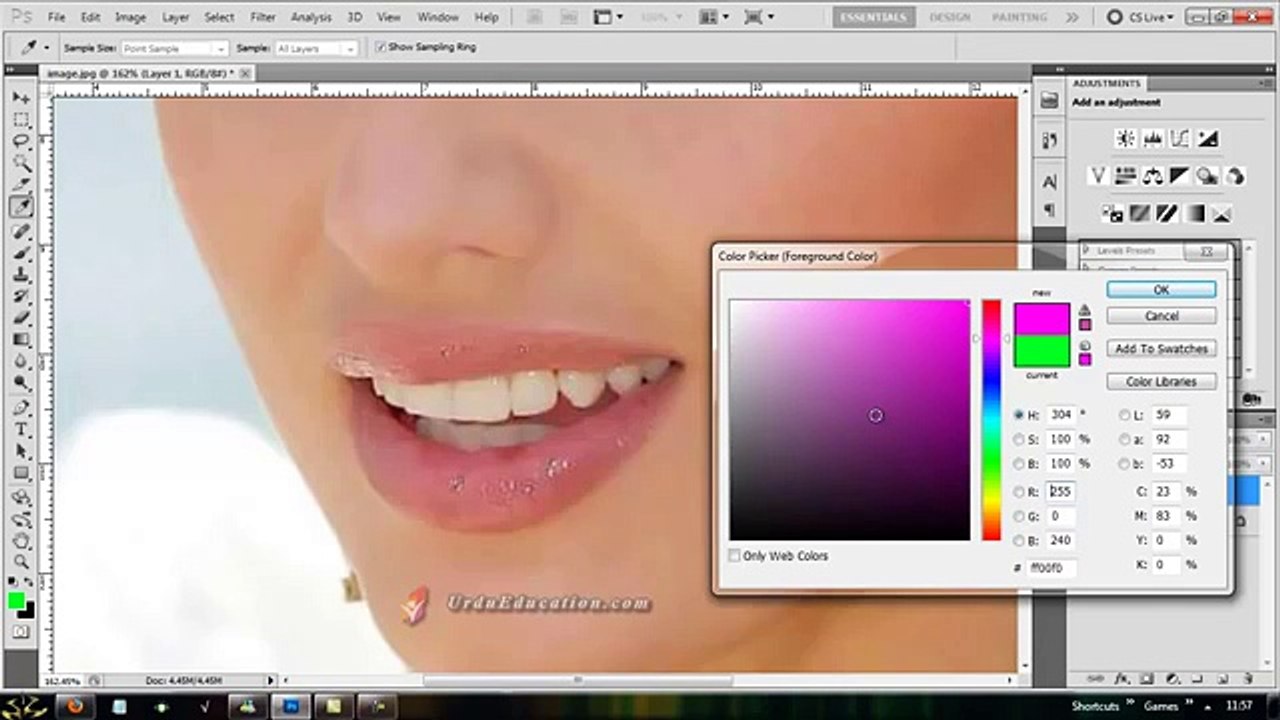Click the current green color swatch
This screenshot has height=720, width=1280.
click(x=1042, y=351)
